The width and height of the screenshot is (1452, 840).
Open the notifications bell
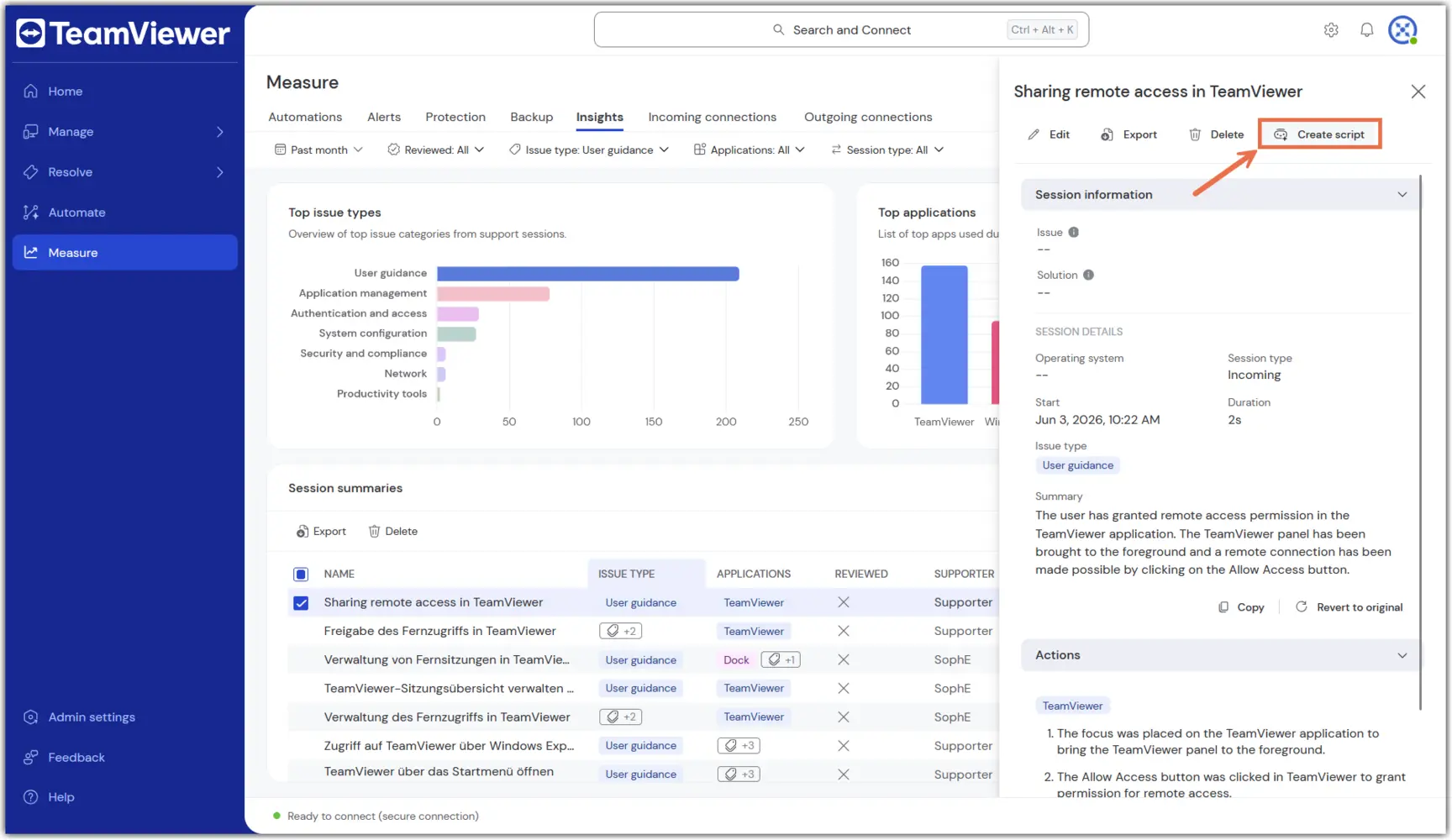click(1367, 30)
